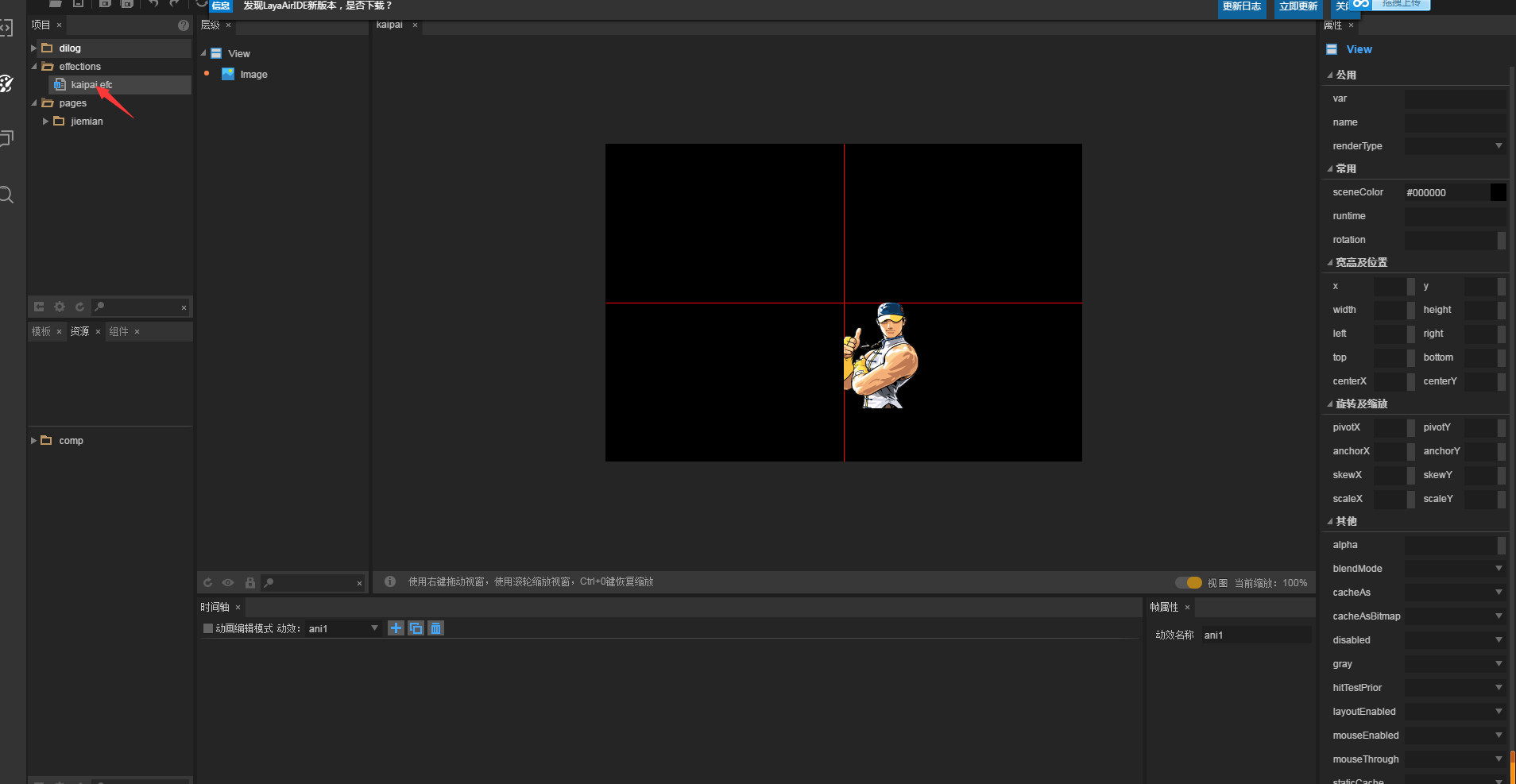Collapse the View node in hierarchy
This screenshot has width=1516, height=784.
click(x=203, y=53)
